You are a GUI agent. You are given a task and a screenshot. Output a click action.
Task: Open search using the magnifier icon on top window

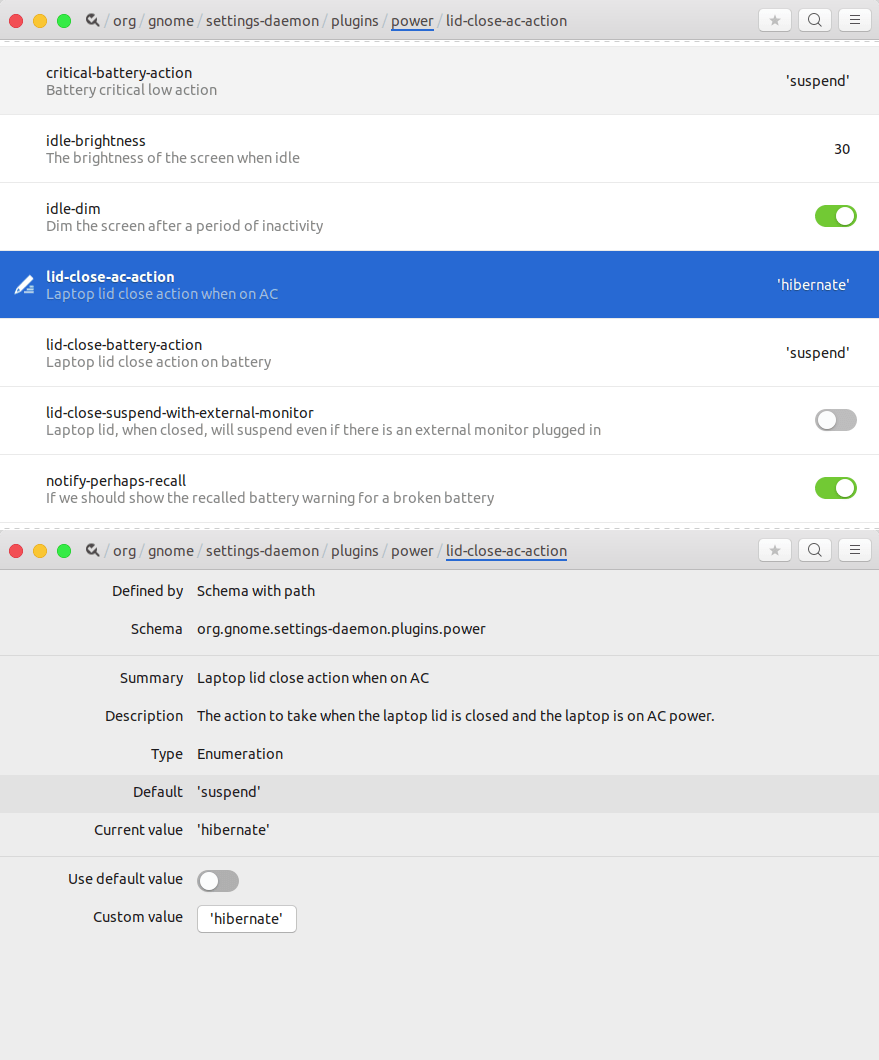815,19
